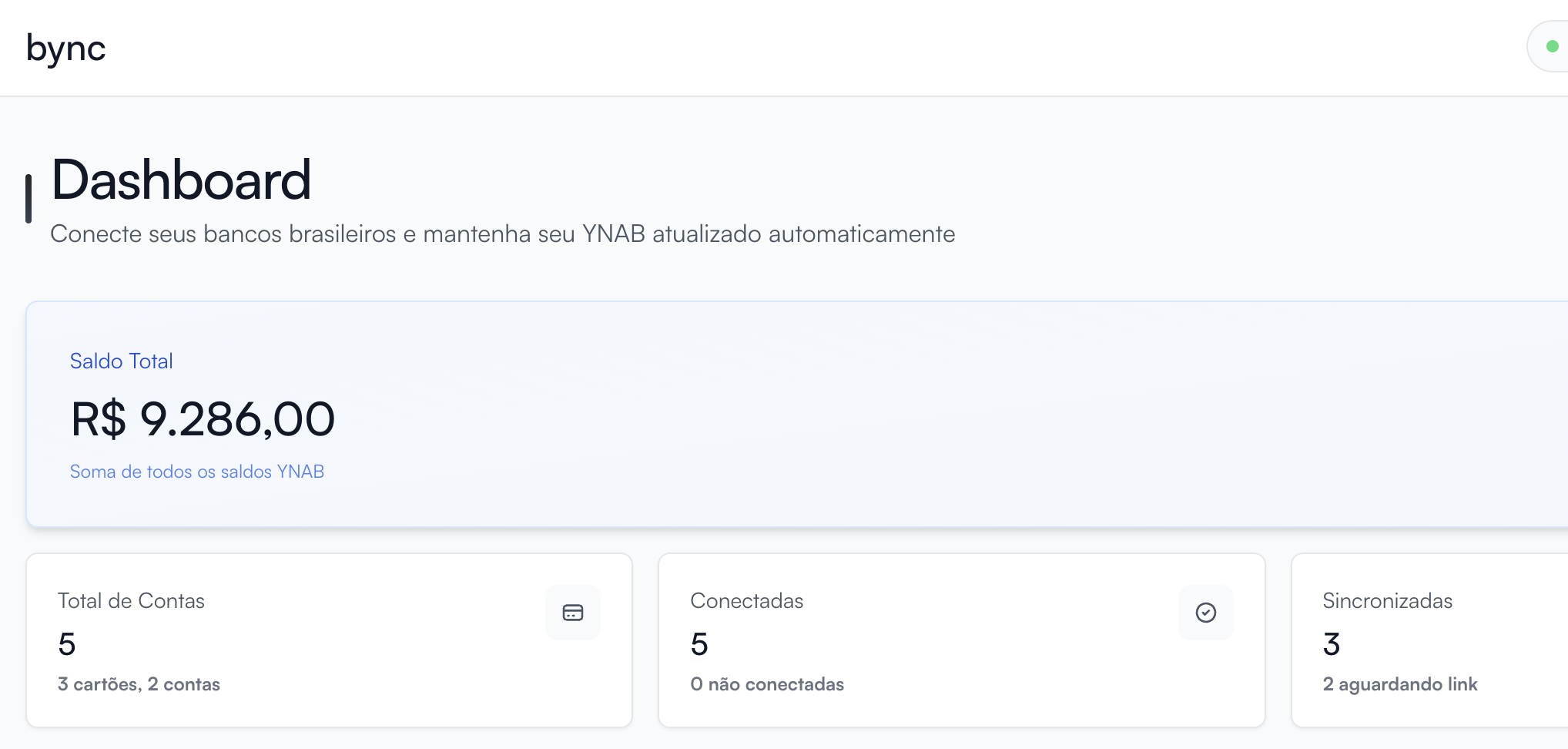Click the number 3 under Sincronizadas
Image resolution: width=1568 pixels, height=749 pixels.
(1332, 644)
